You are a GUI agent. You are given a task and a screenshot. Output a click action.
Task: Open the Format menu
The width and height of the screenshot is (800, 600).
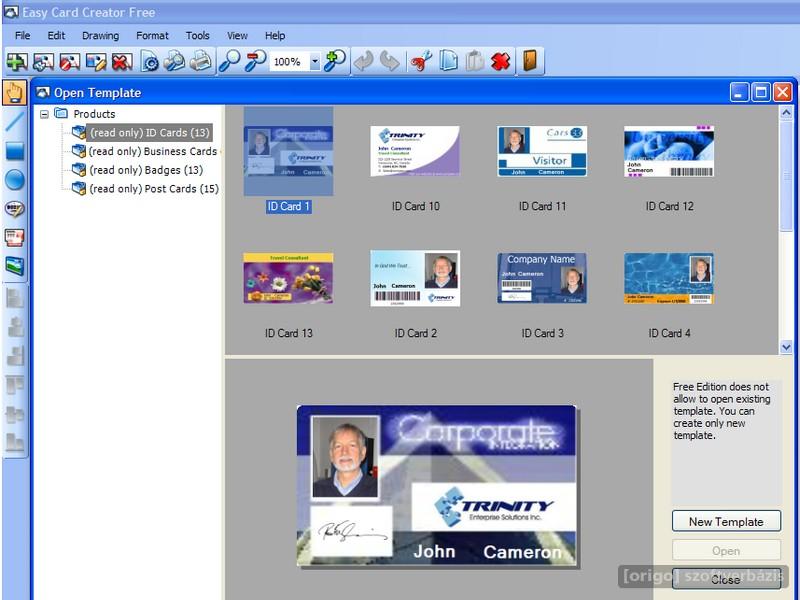(x=152, y=36)
